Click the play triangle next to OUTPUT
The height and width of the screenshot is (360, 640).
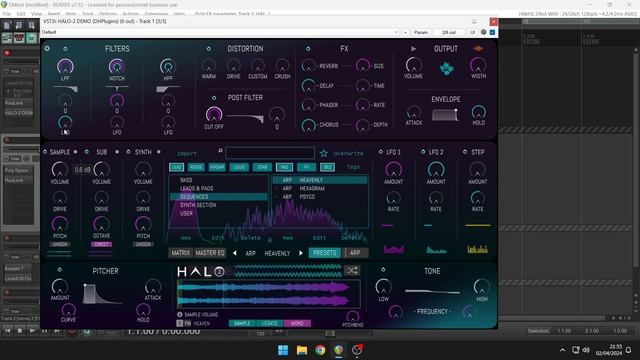tap(413, 49)
